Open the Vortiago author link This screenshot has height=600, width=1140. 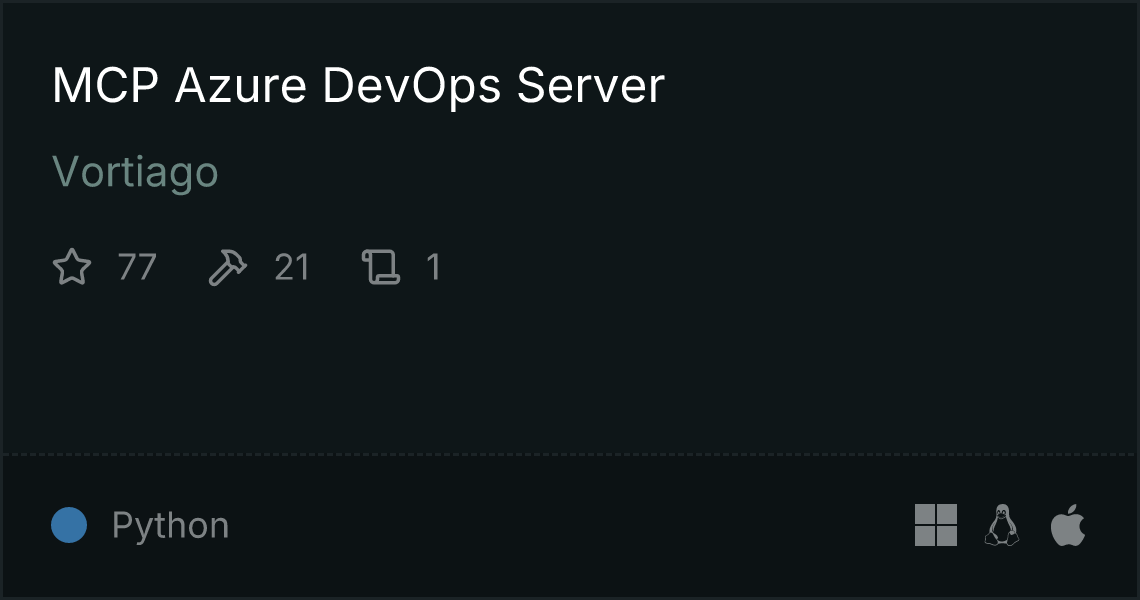coord(135,172)
